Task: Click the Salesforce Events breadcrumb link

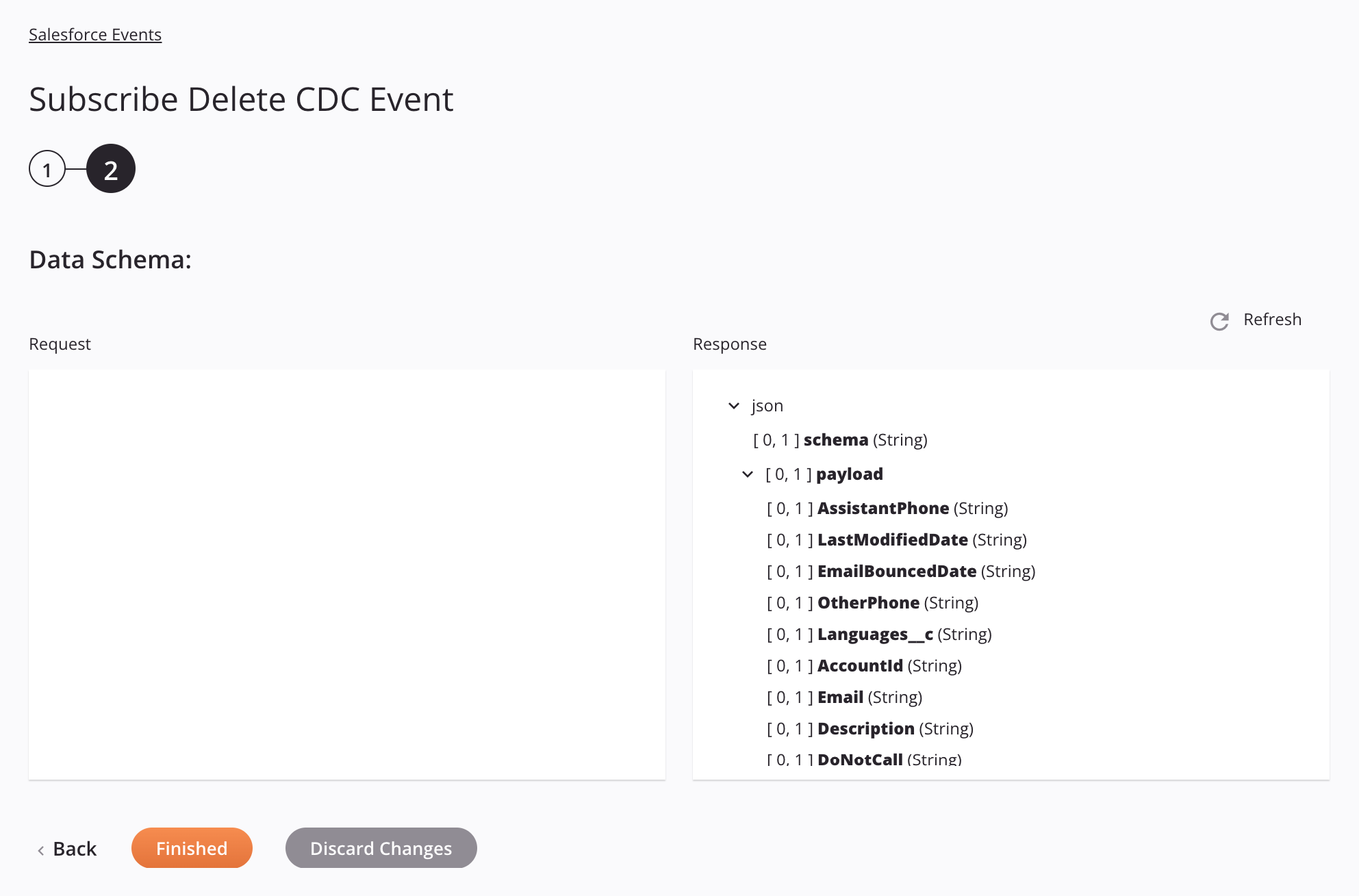Action: tap(95, 33)
